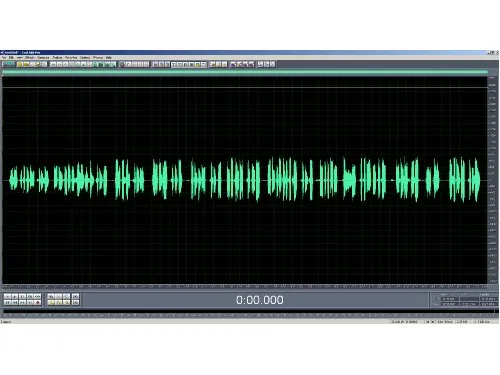Open the Effects menu
500x375 pixels.
coord(29,57)
